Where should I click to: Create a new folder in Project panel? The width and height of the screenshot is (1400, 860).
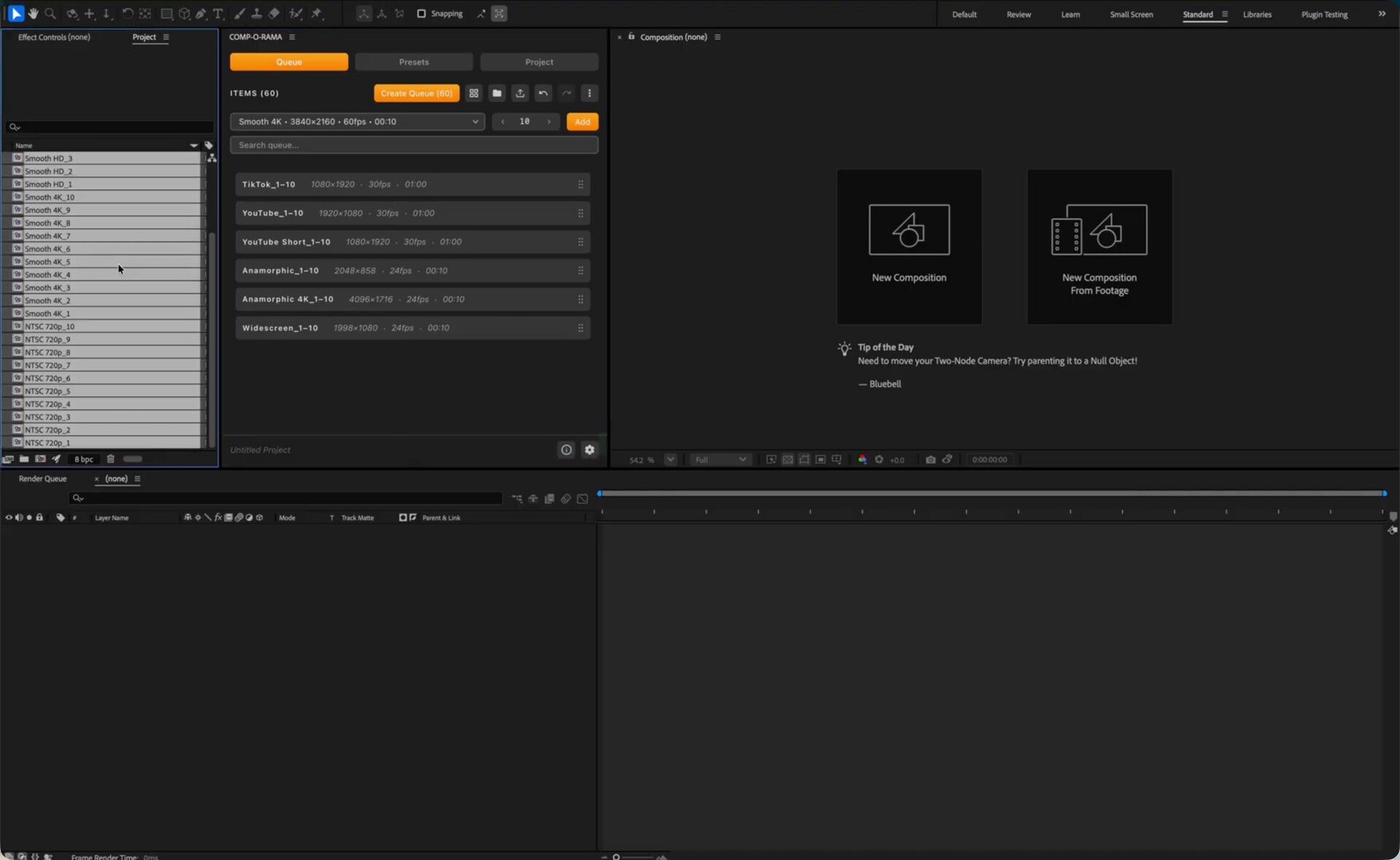tap(24, 459)
